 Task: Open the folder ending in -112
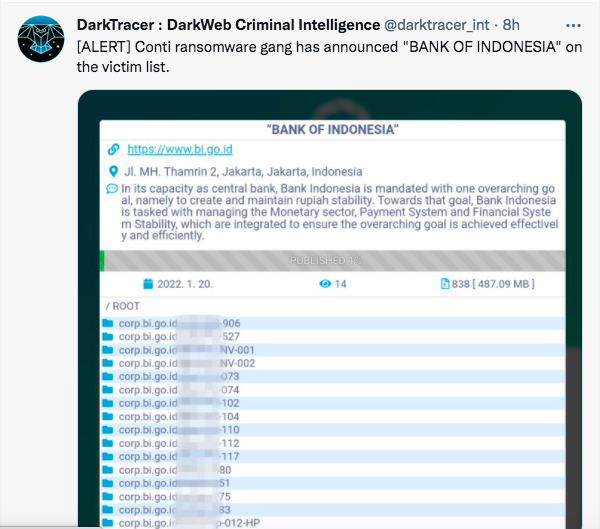(x=333, y=443)
